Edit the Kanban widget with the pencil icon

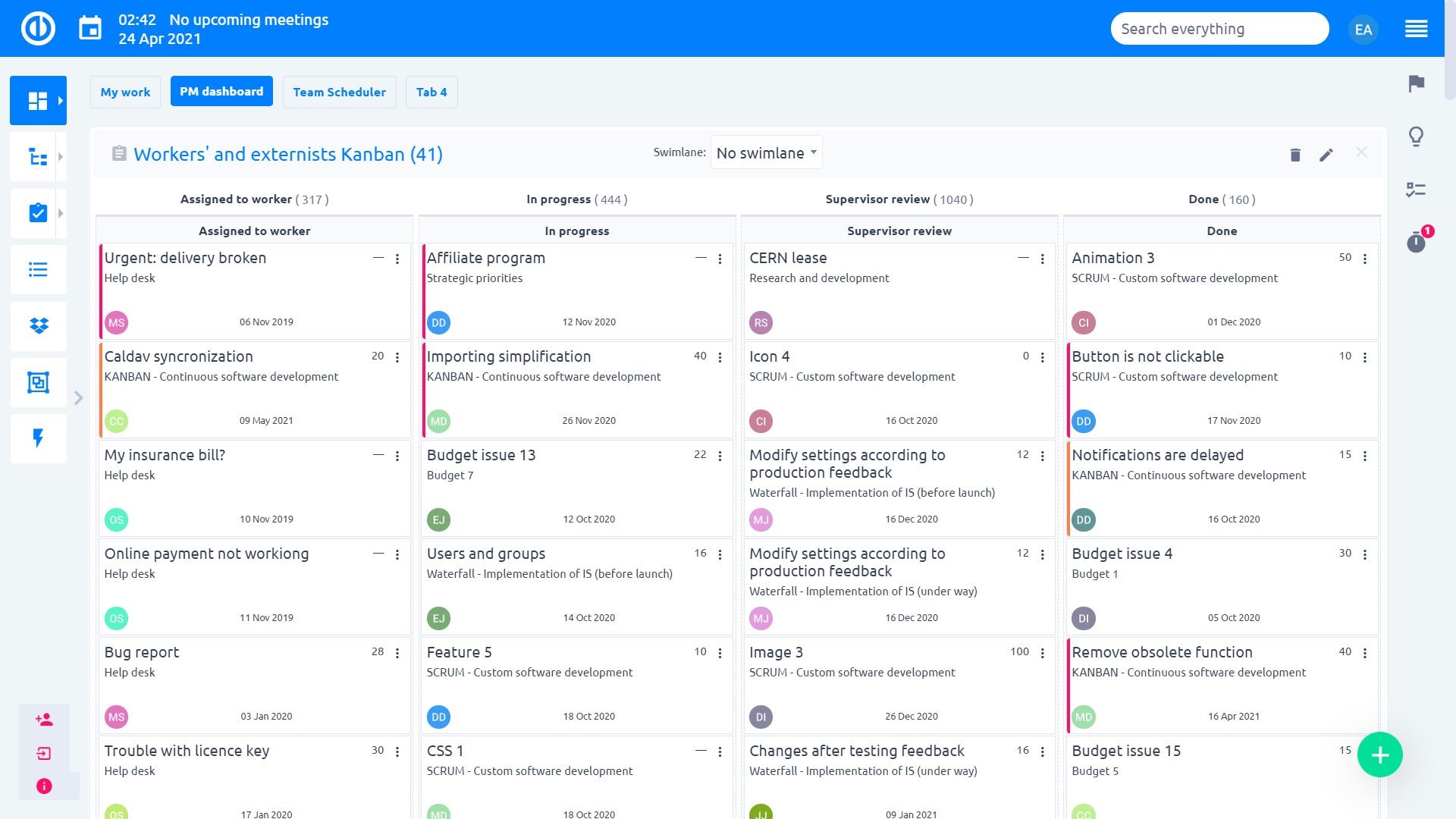click(x=1326, y=154)
